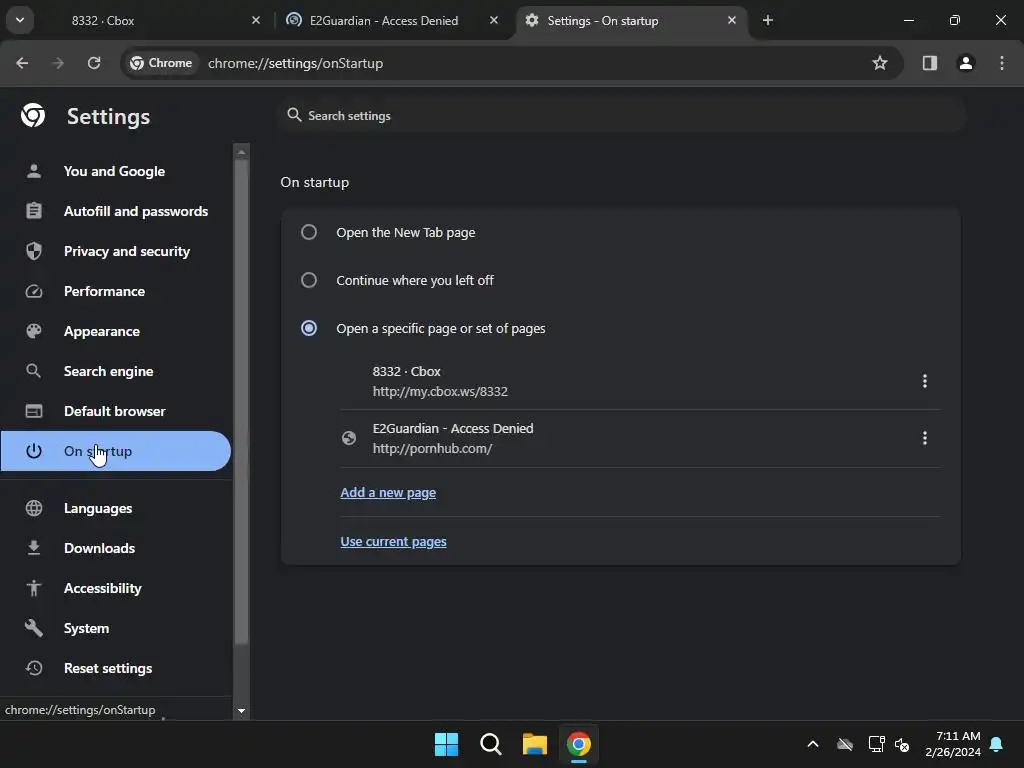The width and height of the screenshot is (1024, 768).
Task: Open more actions for 8332 · Cbox page
Action: [924, 381]
